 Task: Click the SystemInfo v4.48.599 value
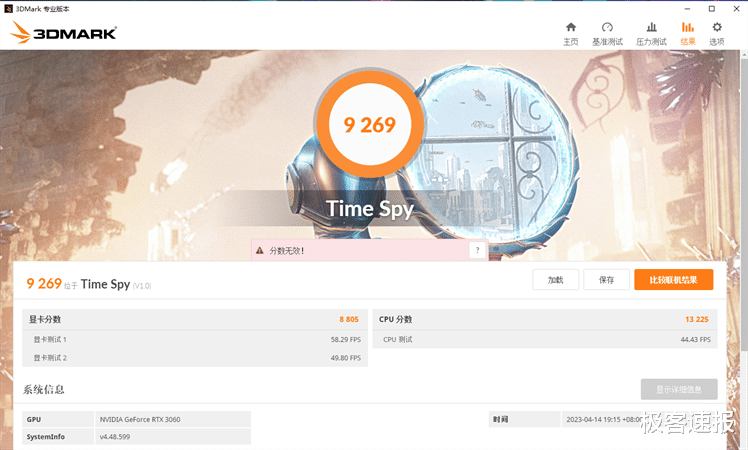[x=173, y=436]
